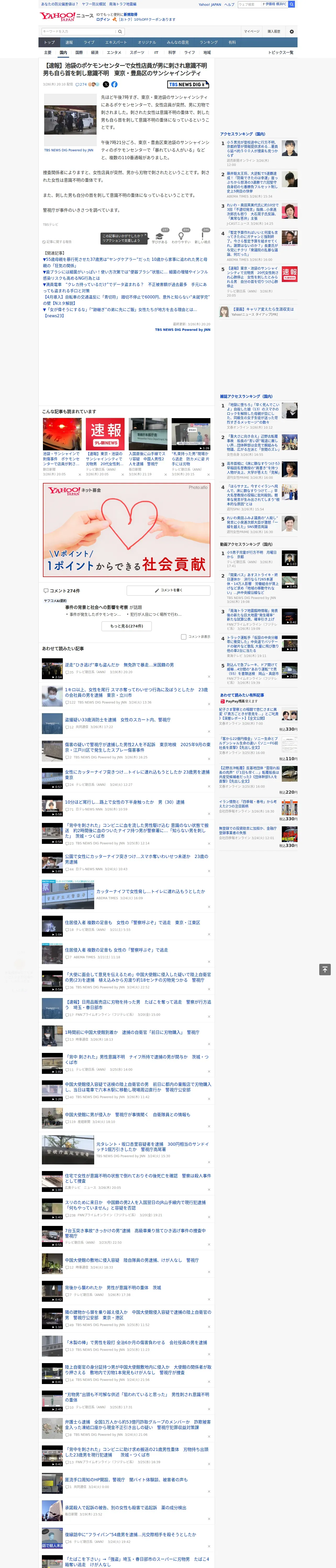Select the トップ tab
The image size is (336, 1568).
(49, 43)
